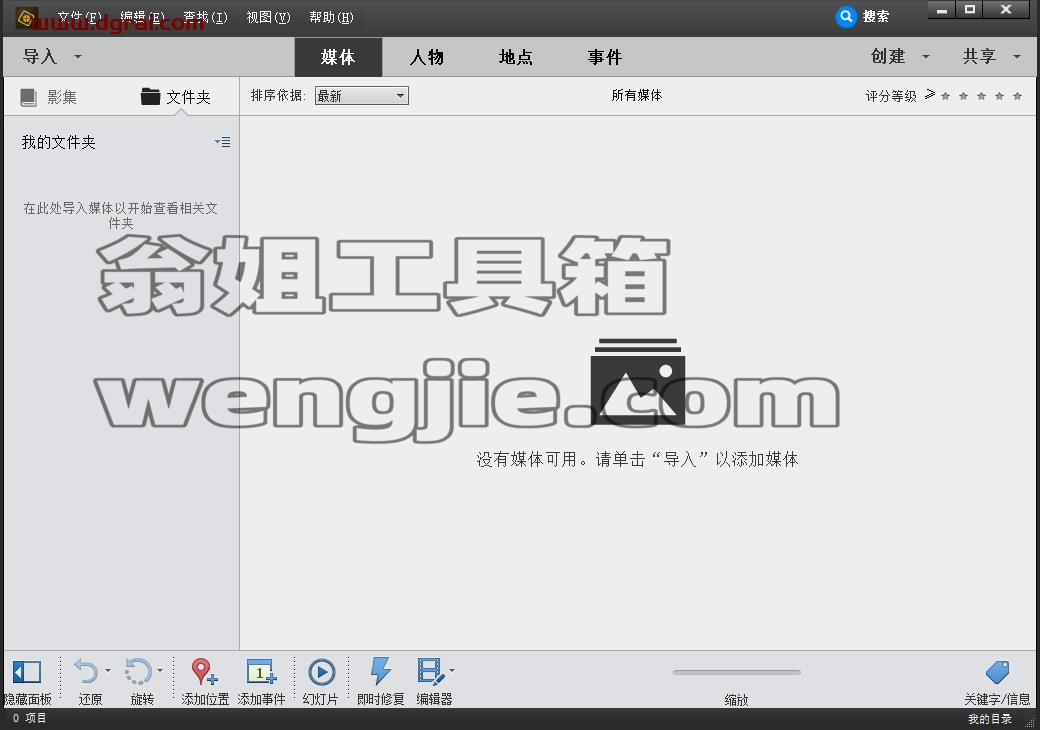Screen dimensions: 1040x730
Task: Switch to the Events (事件) tab
Action: click(604, 57)
